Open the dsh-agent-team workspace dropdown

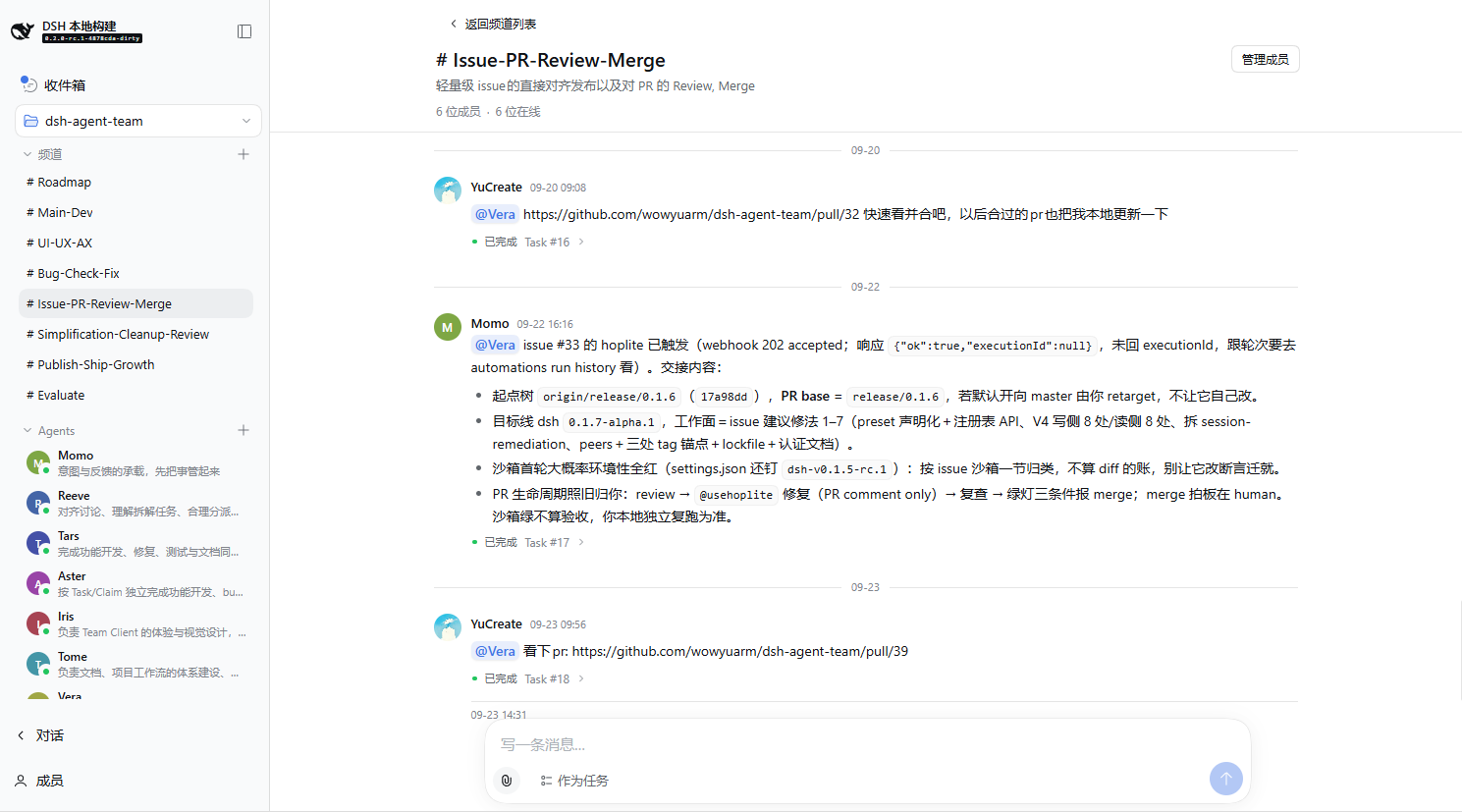[x=138, y=121]
